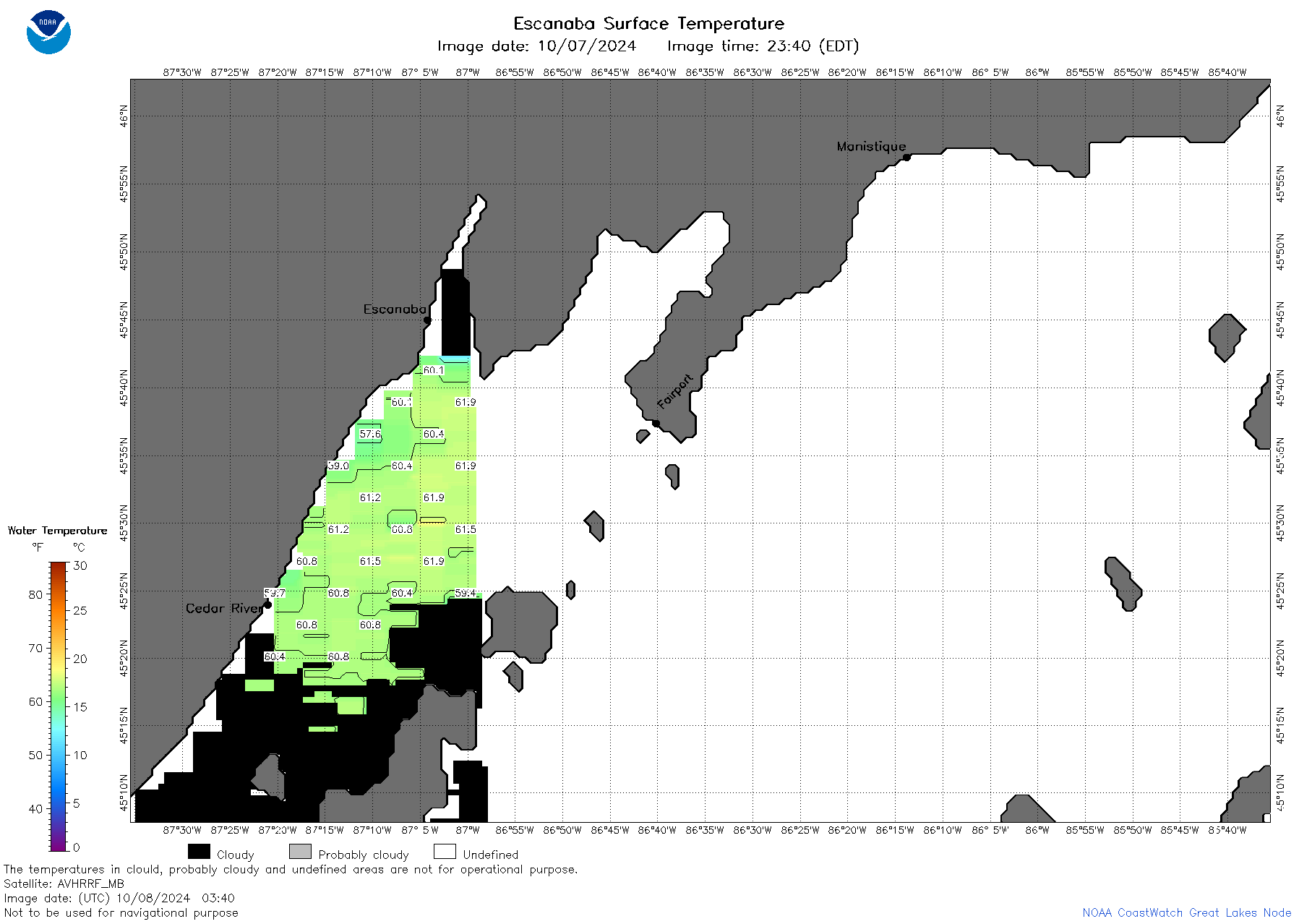The height and width of the screenshot is (924, 1299).
Task: Click the Cedar River map label
Action: click(225, 608)
